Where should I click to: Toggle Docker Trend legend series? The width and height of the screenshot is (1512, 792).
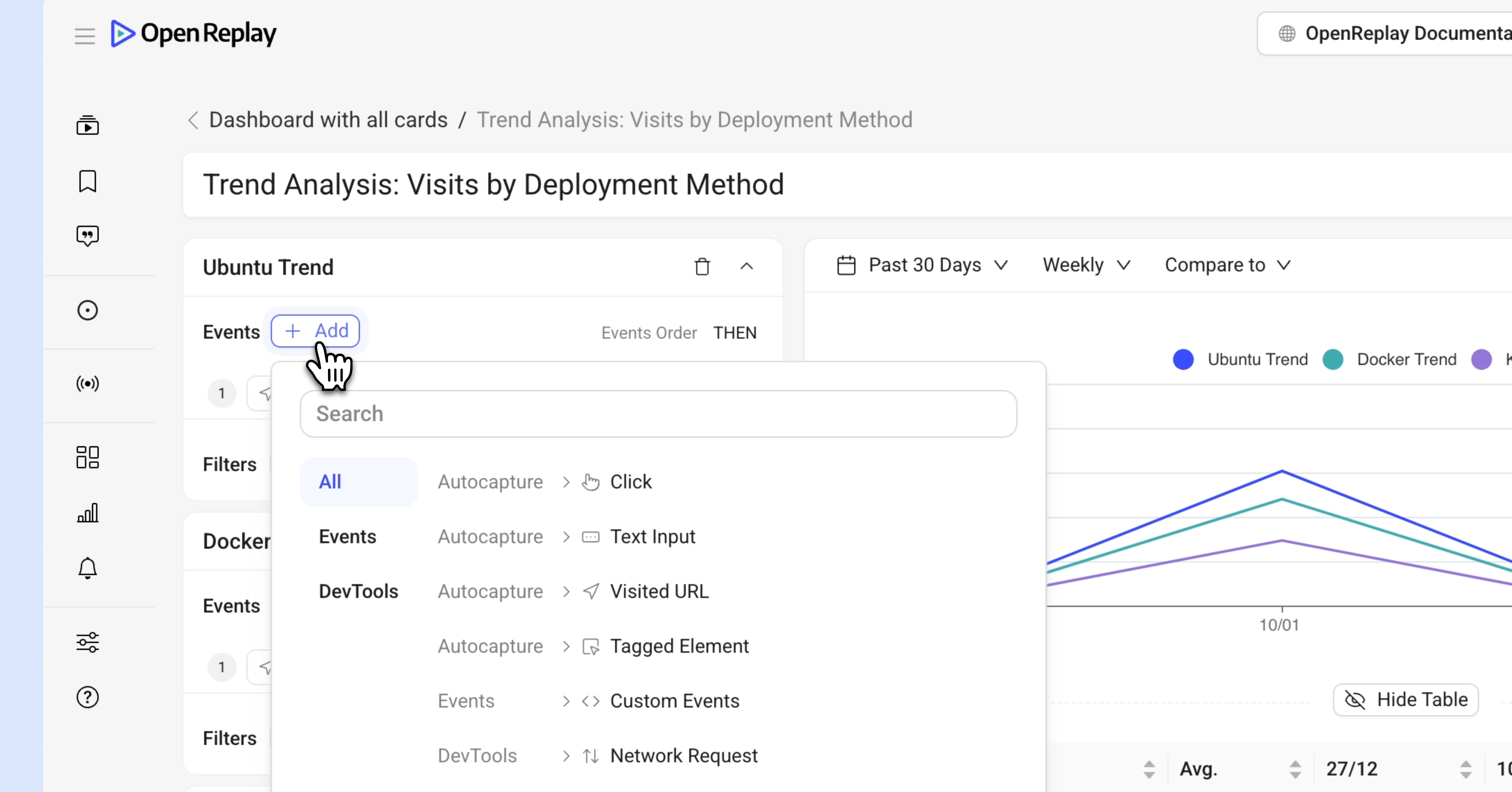[x=1406, y=359]
